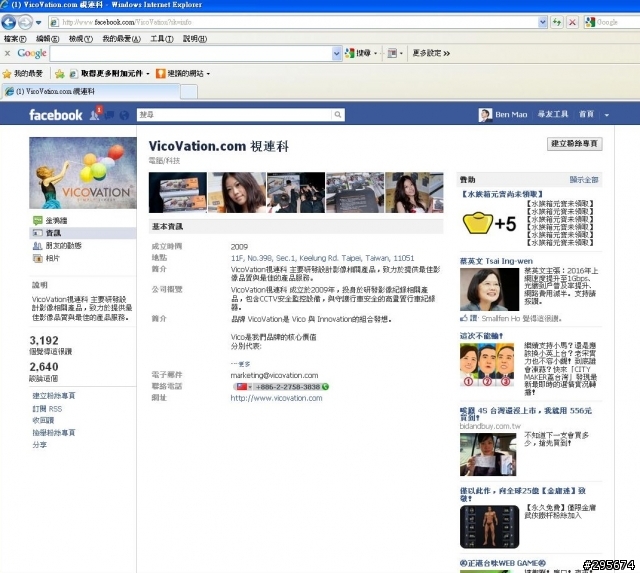Click the facebook logo in the header
Viewport: 640px width, 573px height.
(56, 115)
